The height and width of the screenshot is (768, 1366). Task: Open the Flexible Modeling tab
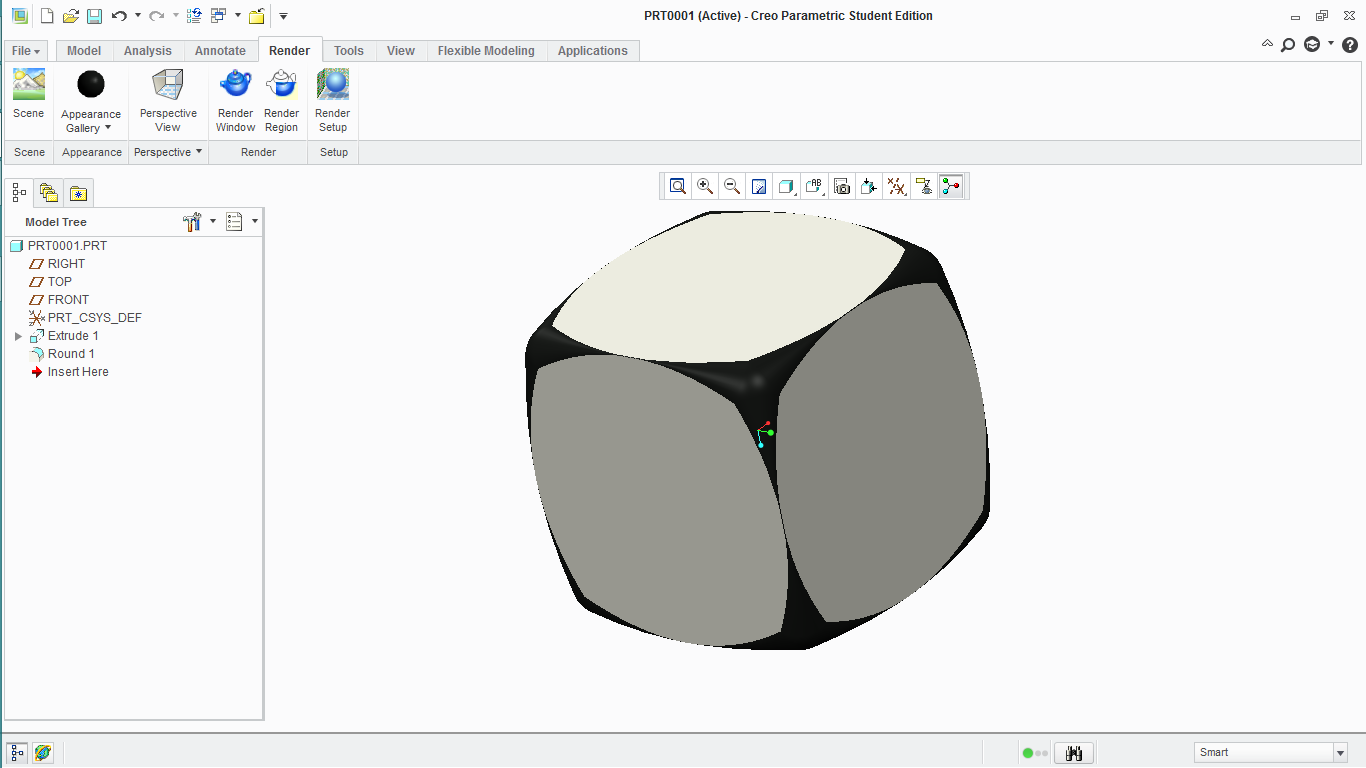(486, 51)
